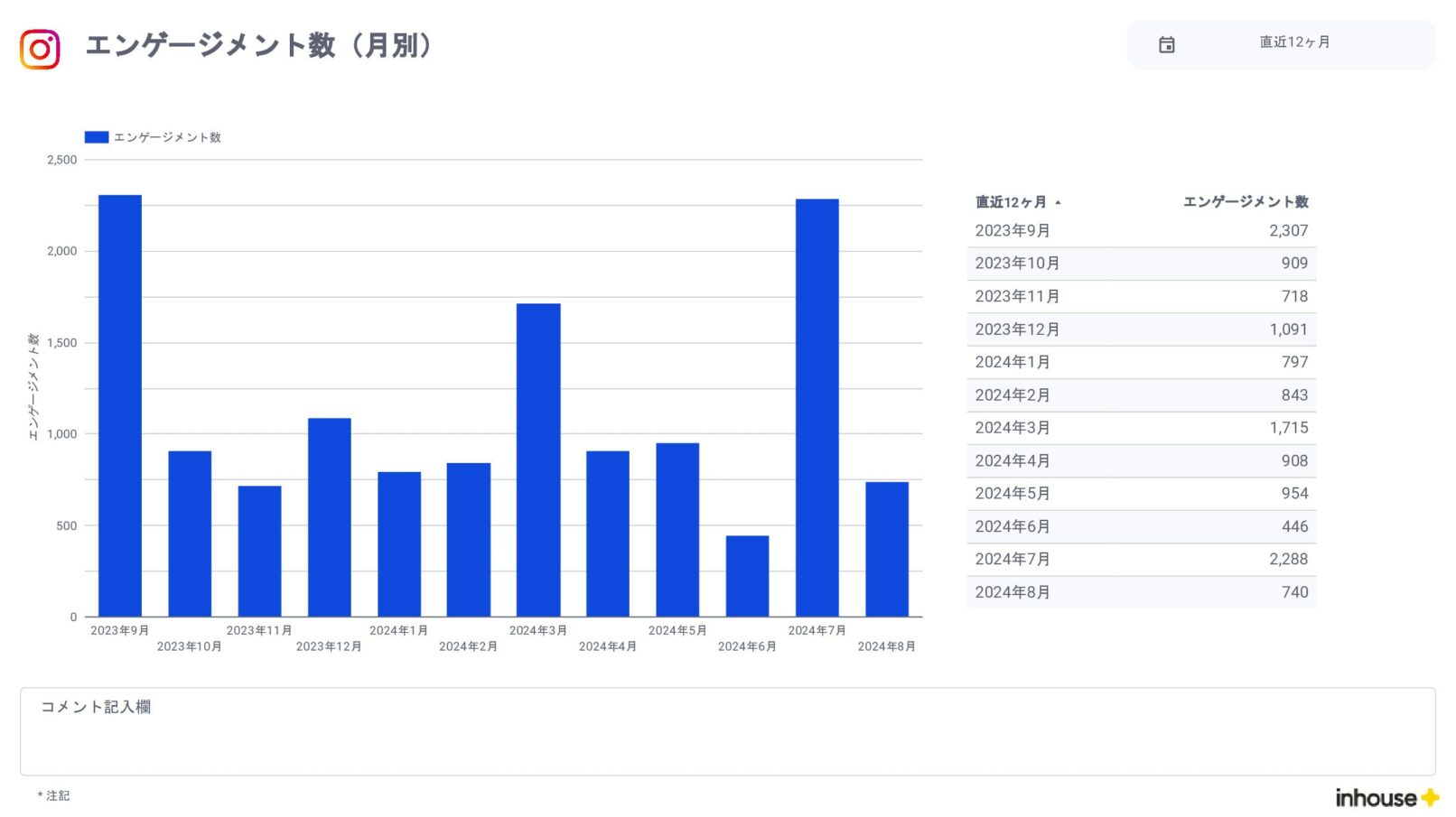Click the エンゲージメント数 legend label
1456x817 pixels.
click(x=167, y=137)
